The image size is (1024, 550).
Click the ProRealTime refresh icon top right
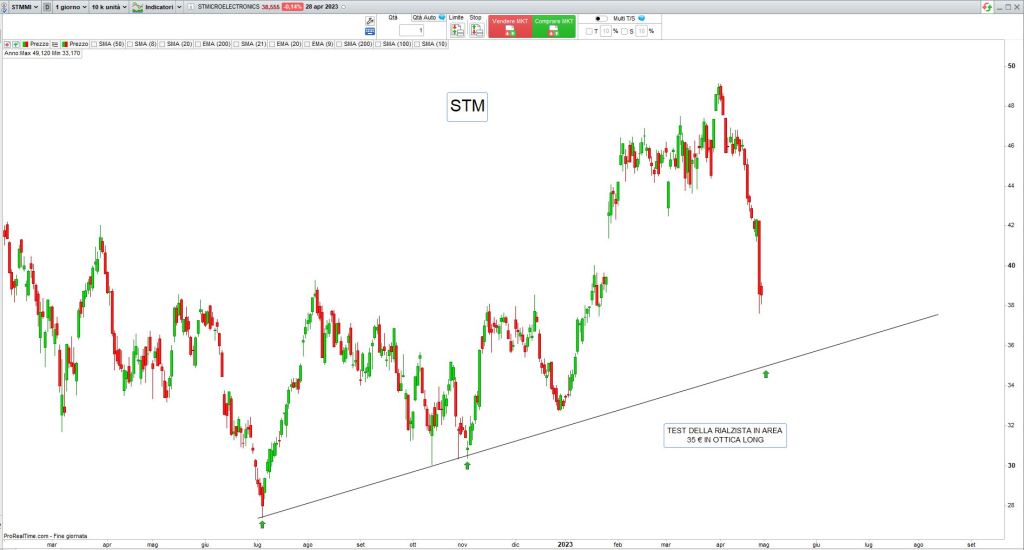pyautogui.click(x=987, y=7)
